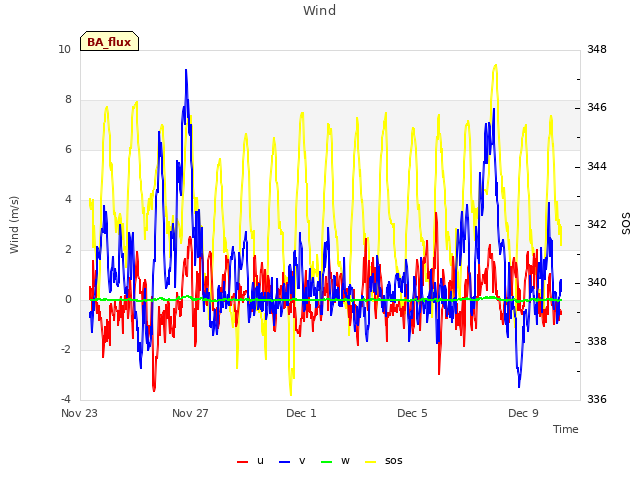Screen dimensions: 640x480
Task: Click the 344 label on right axis
Action: click(x=597, y=166)
